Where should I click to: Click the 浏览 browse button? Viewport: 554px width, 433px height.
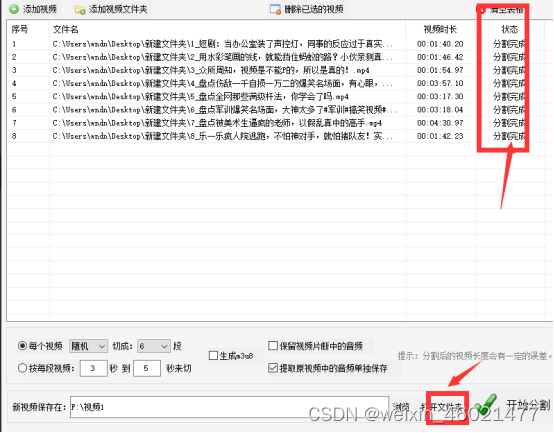[x=401, y=407]
